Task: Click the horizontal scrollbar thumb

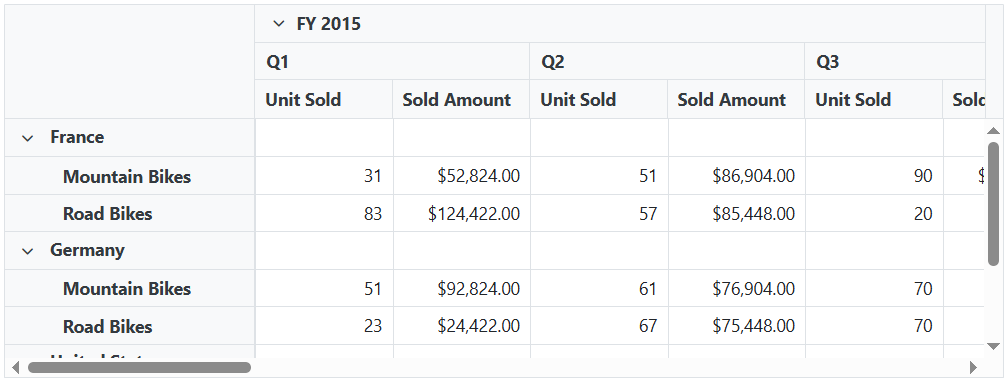Action: click(x=139, y=368)
